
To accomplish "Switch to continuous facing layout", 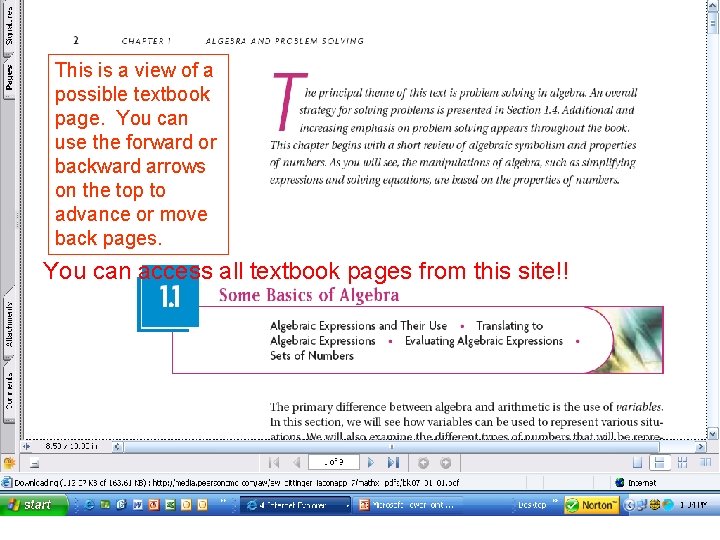I will tap(683, 463).
